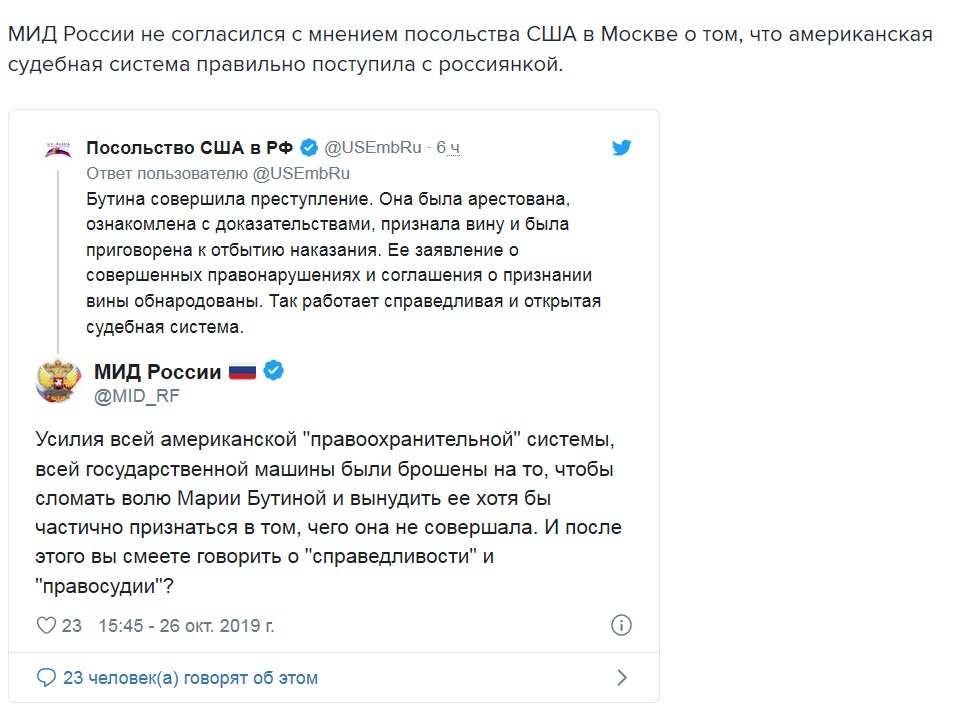Click verified badge next to МИД России
This screenshot has height=713, width=953.
(274, 370)
